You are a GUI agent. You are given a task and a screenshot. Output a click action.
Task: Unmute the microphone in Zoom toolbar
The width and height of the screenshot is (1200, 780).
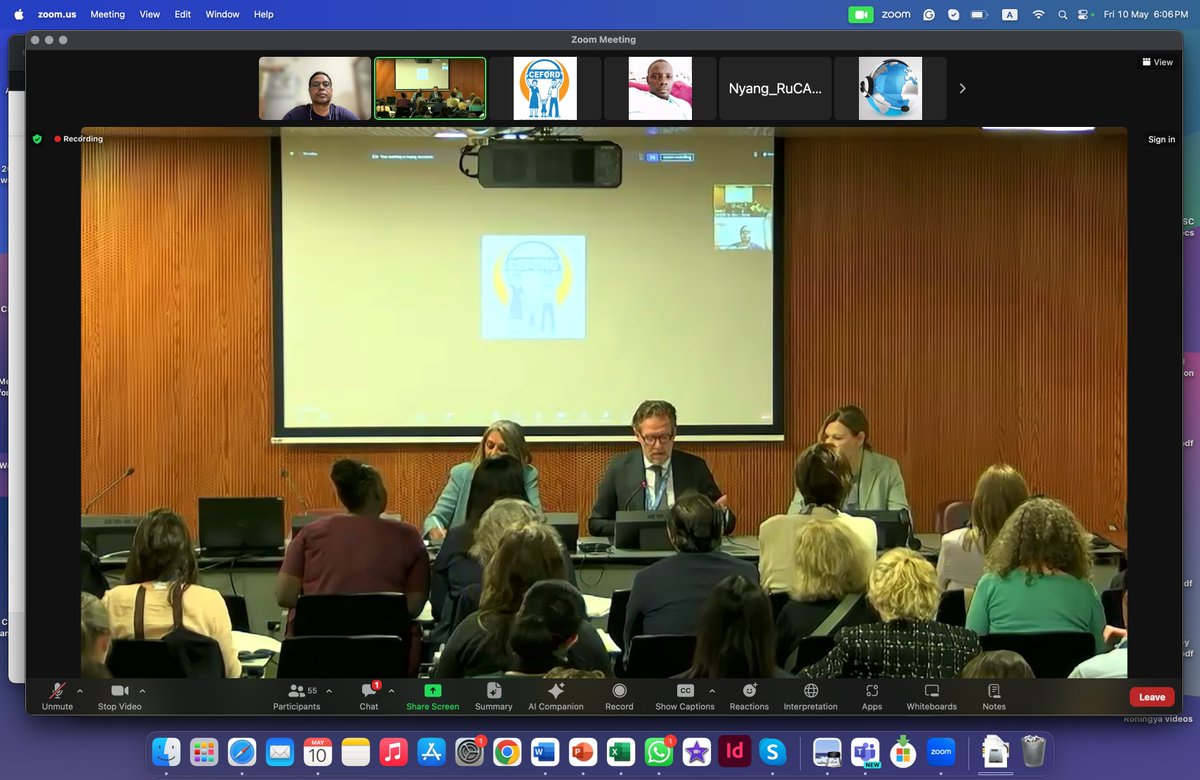click(x=57, y=697)
